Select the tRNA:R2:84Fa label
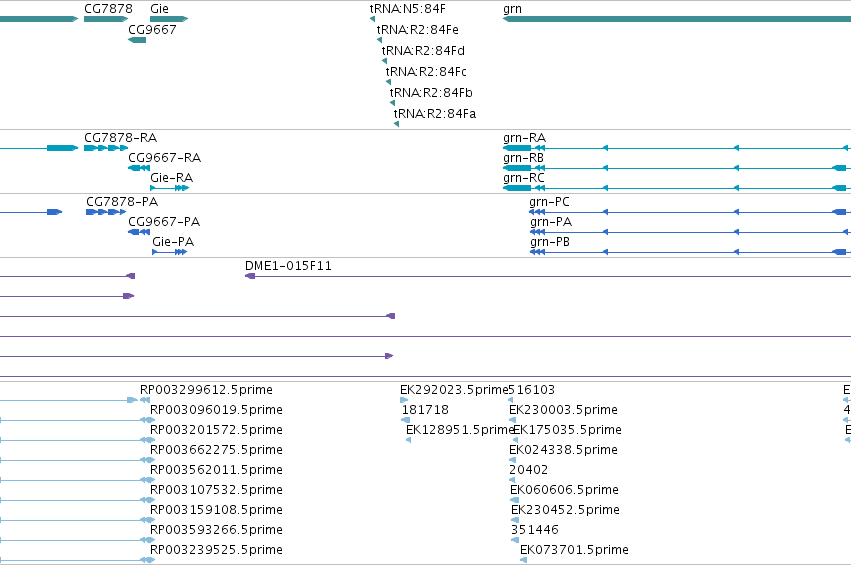Viewport: 851px width, 565px height. coord(435,114)
